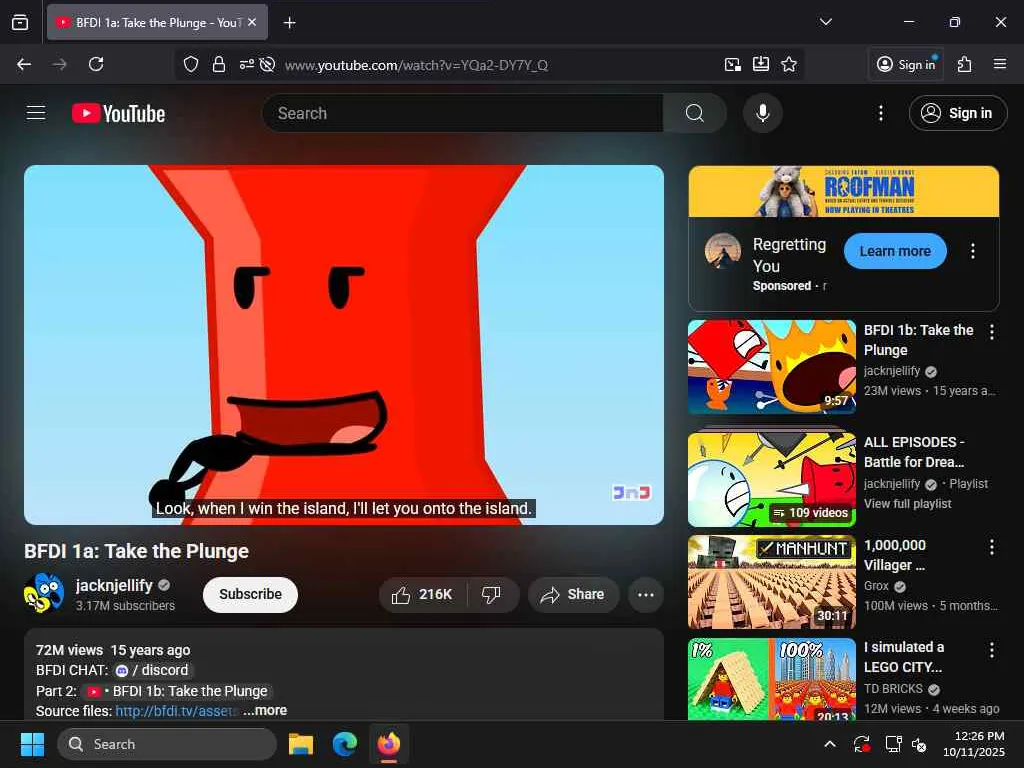Click muted volume tray icon

point(920,744)
